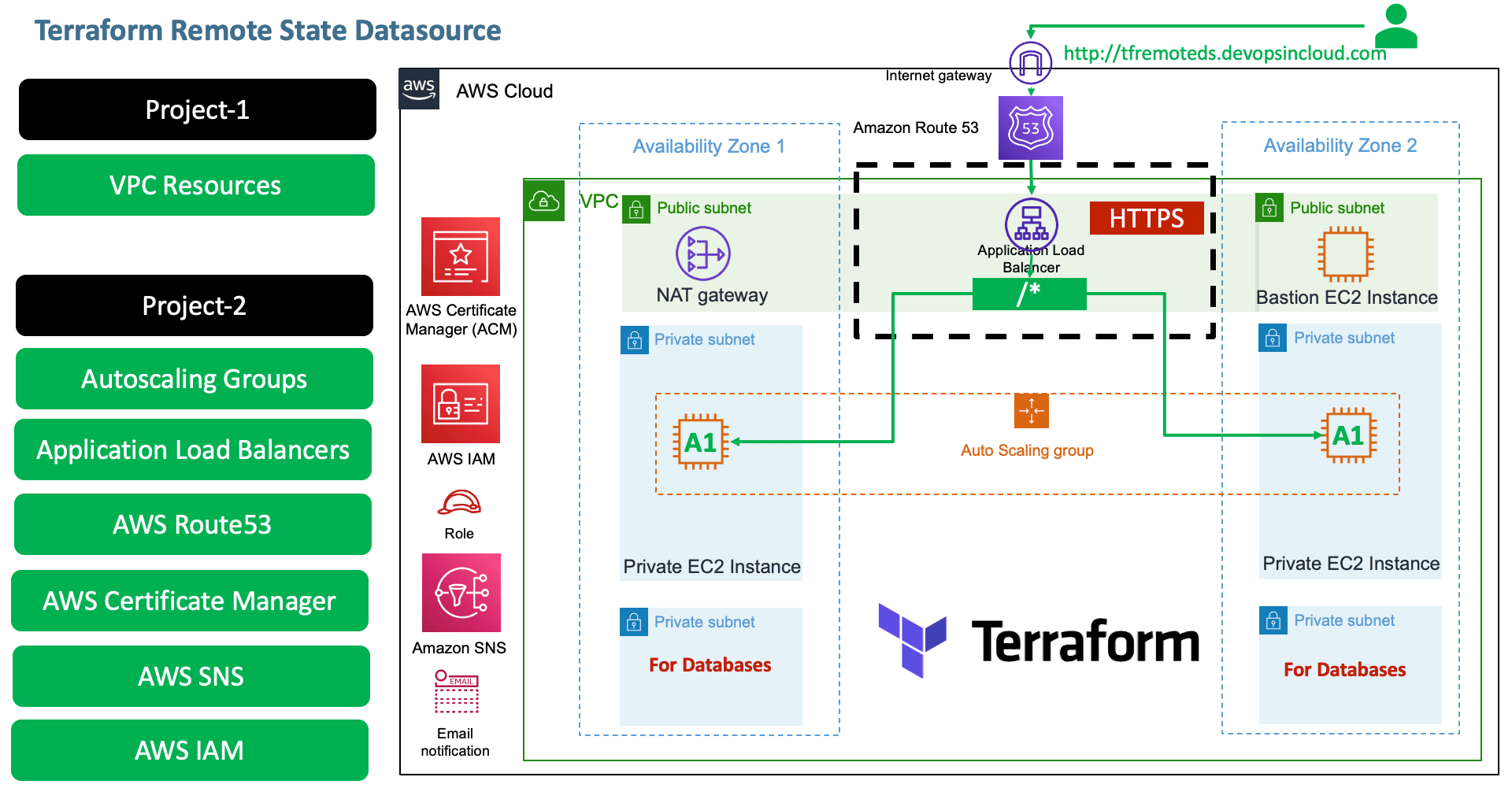Select the Amazon SNS icon
This screenshot has width=1512, height=788.
tap(461, 593)
